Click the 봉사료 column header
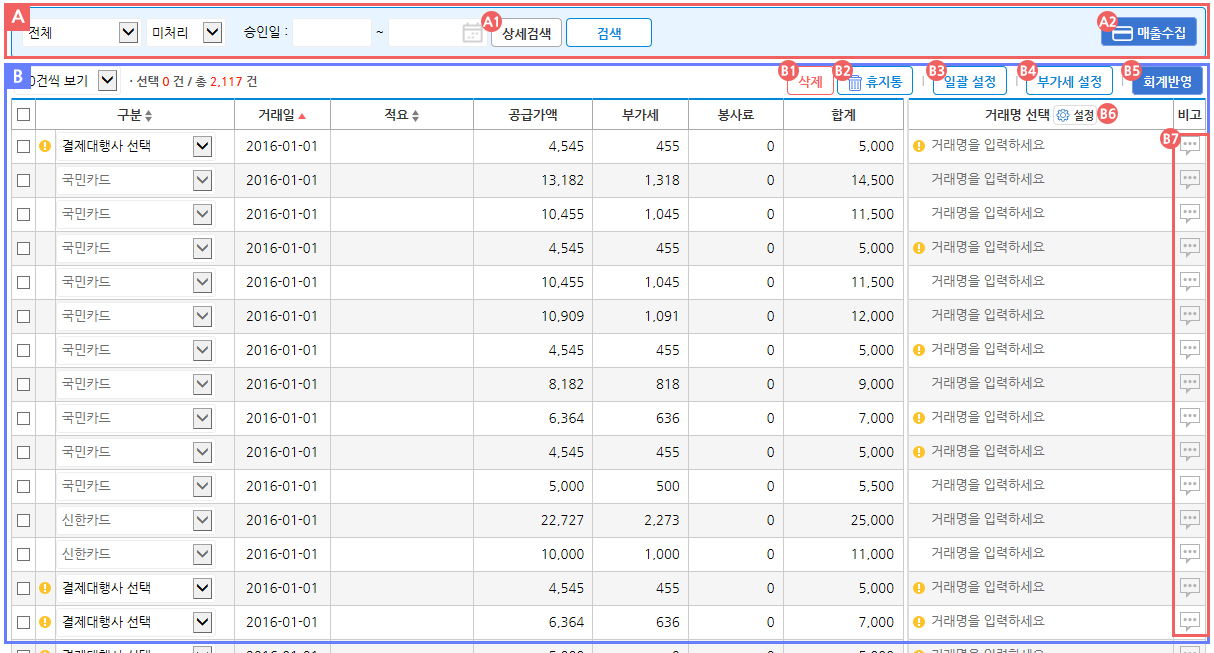Screen dimensions: 1214x653 coord(736,116)
